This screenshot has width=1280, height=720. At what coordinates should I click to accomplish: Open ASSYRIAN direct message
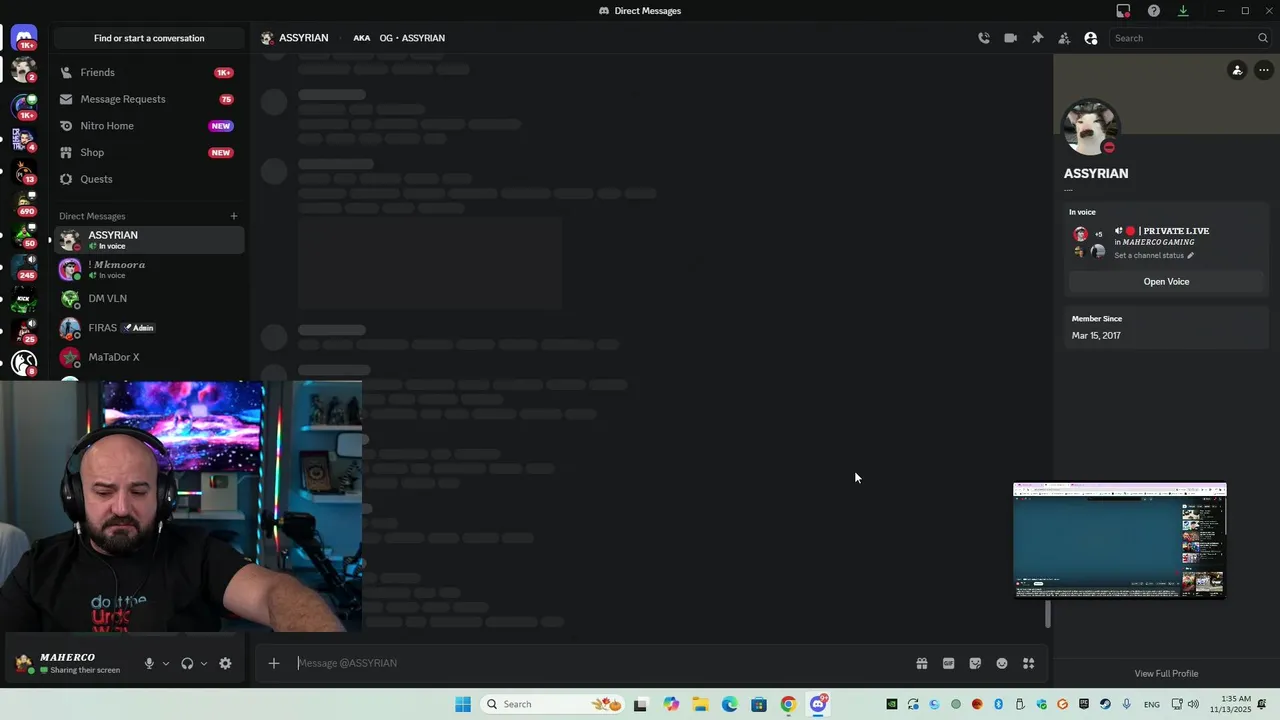coord(149,240)
